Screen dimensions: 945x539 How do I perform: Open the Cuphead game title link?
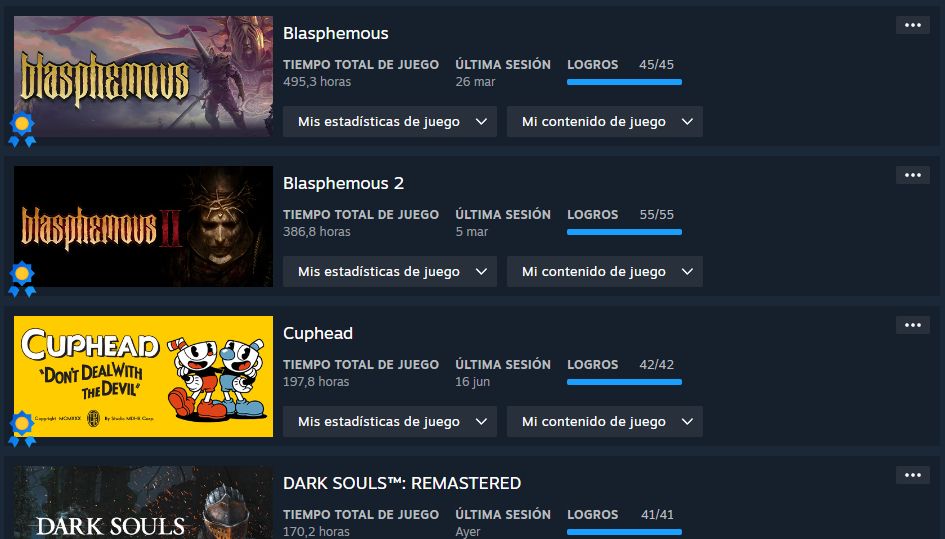click(318, 333)
